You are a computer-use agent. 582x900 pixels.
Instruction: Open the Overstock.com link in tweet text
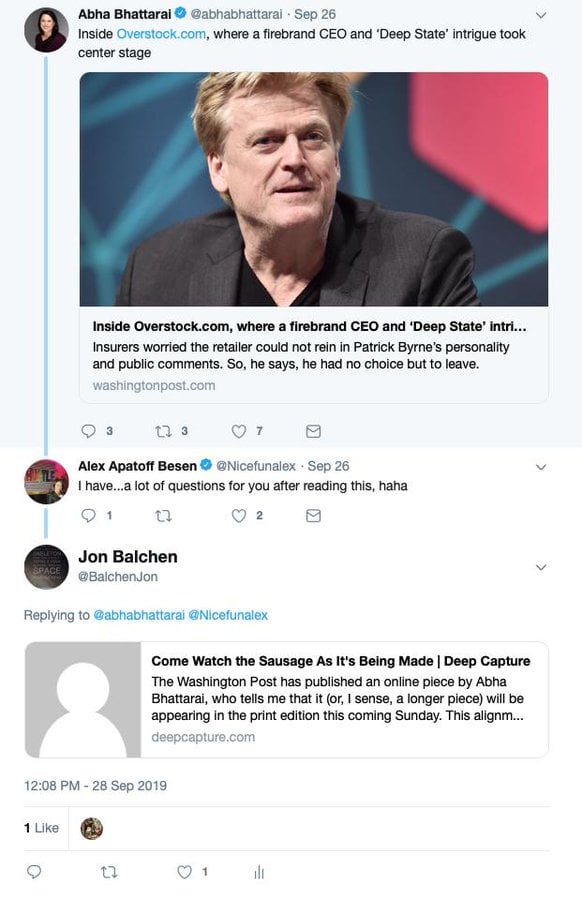pyautogui.click(x=161, y=34)
